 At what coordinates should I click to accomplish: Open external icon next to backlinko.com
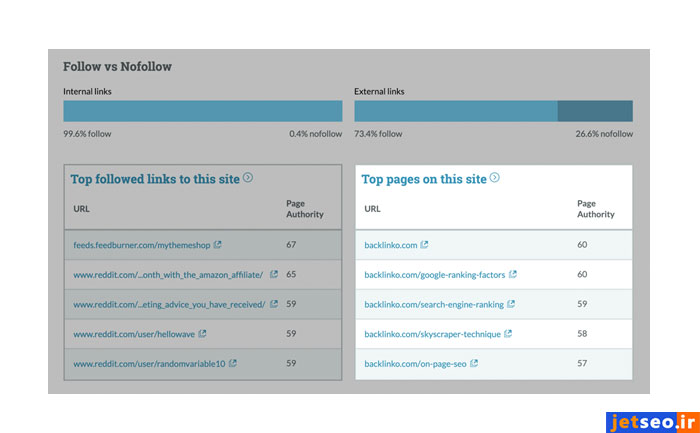[424, 245]
